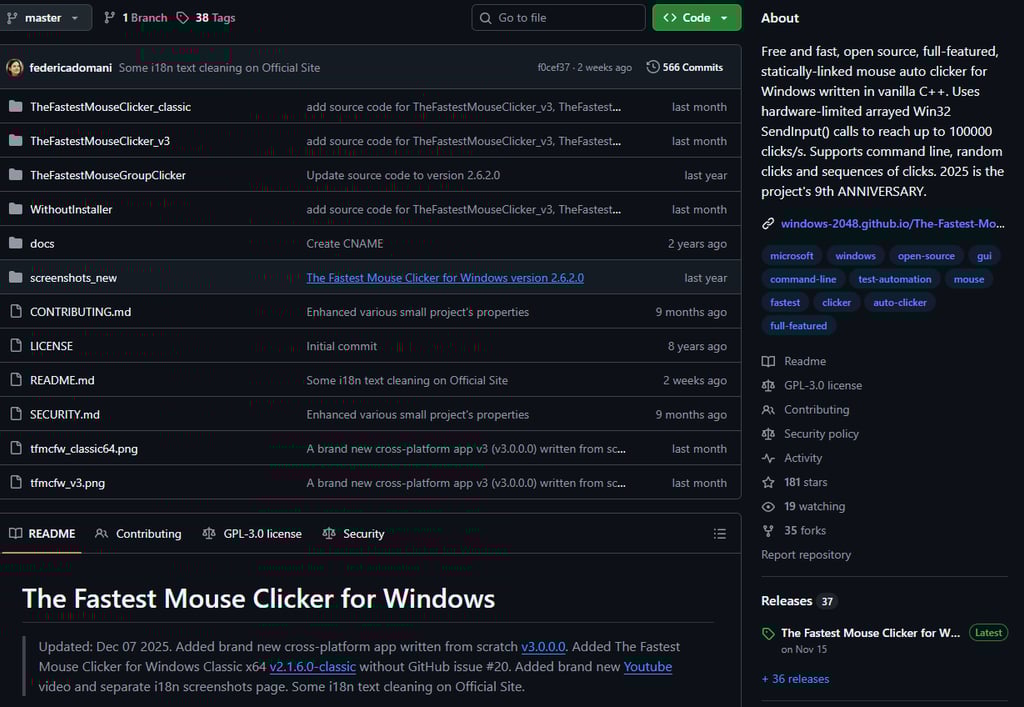This screenshot has height=707, width=1024.
Task: Open windows-2048.github.io project website link
Action: [893, 224]
